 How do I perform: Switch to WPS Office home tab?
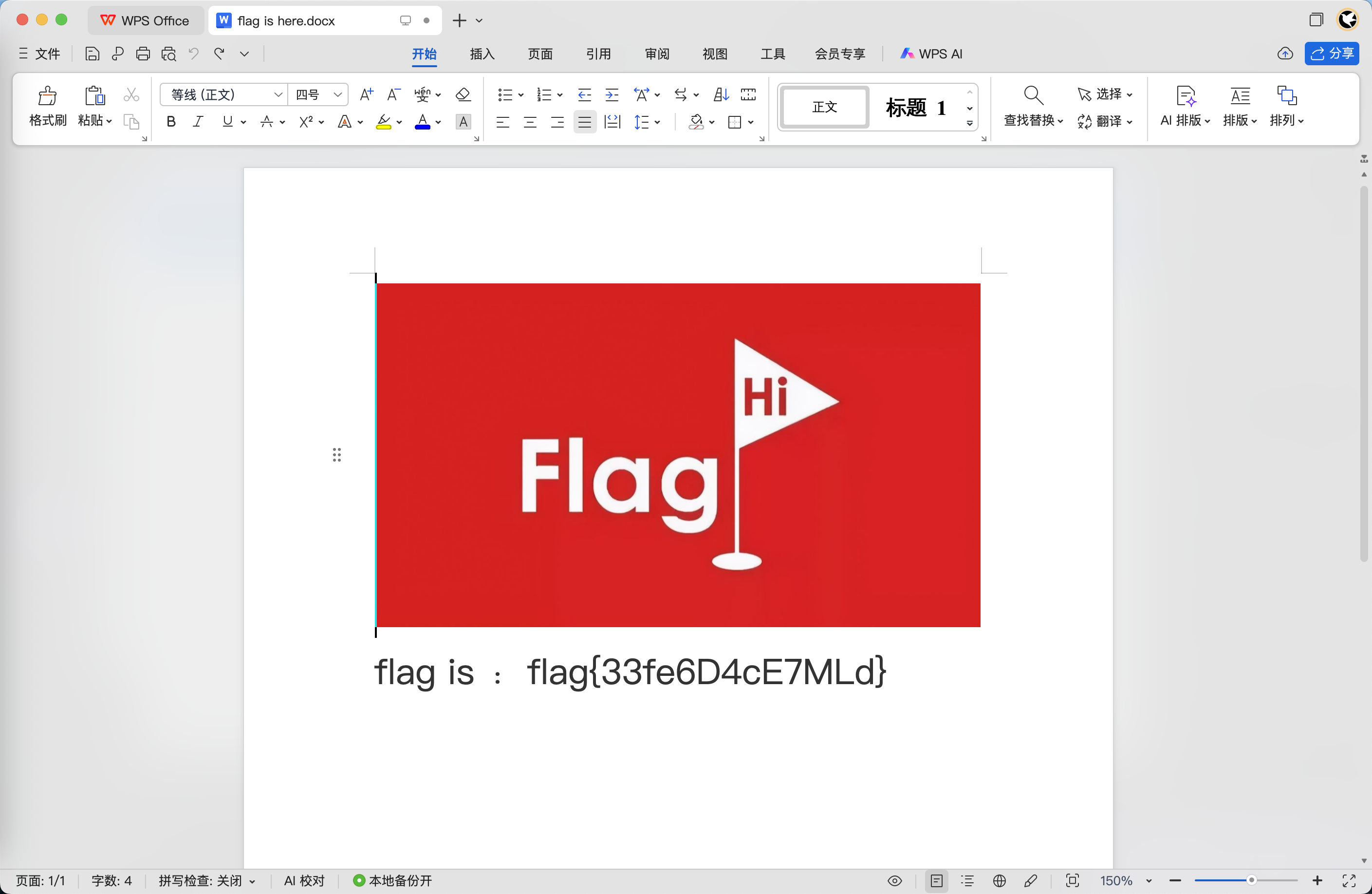(x=145, y=21)
